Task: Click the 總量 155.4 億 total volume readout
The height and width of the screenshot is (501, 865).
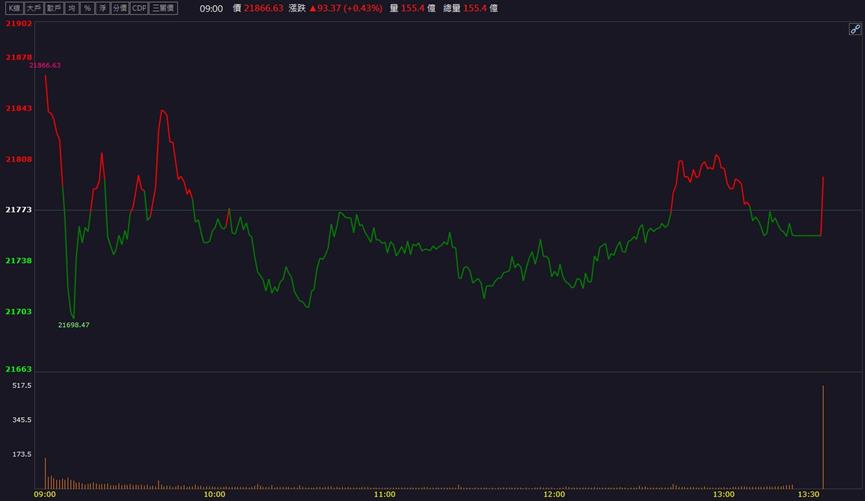Action: (471, 8)
